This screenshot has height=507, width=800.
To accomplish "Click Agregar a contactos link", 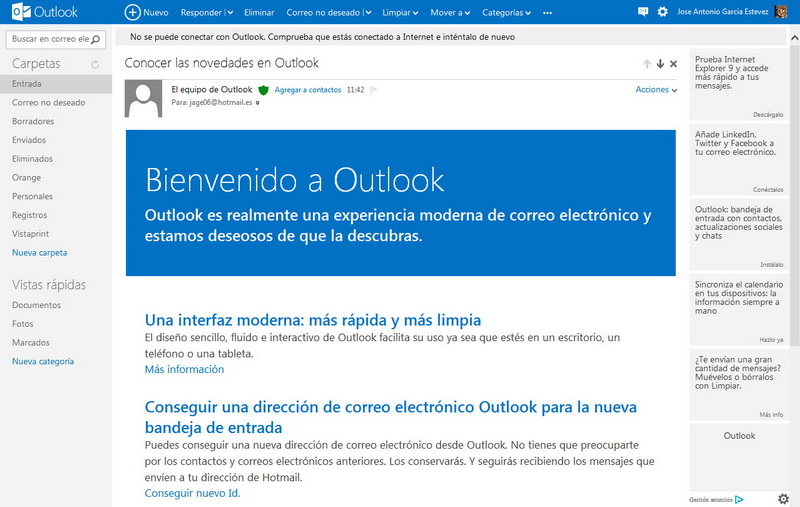I will tap(308, 90).
